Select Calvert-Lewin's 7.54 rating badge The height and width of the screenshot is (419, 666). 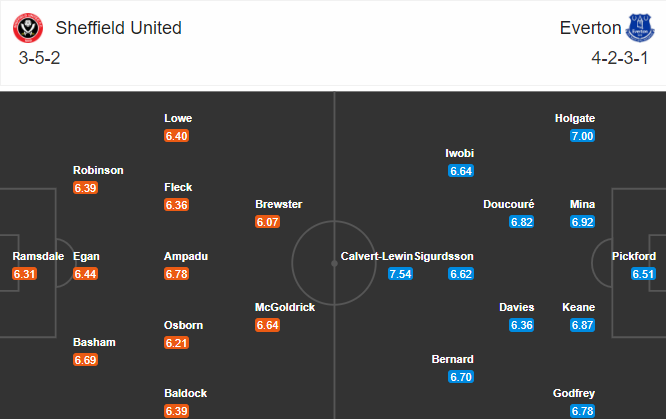[400, 274]
